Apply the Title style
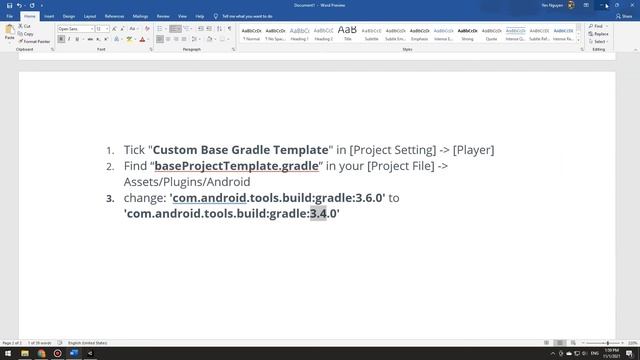 tap(347, 34)
